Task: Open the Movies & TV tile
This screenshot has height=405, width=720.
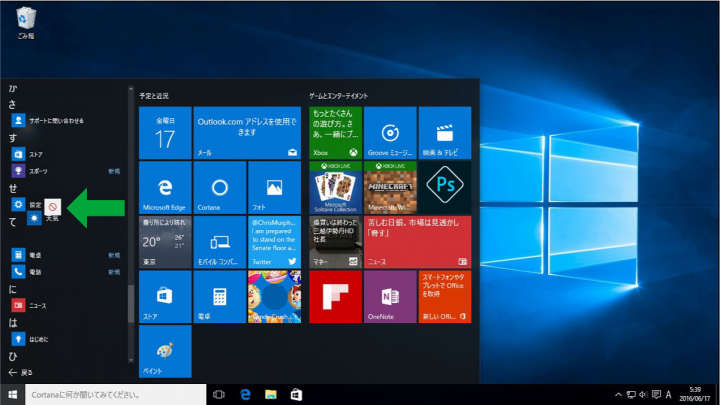Action: click(444, 133)
